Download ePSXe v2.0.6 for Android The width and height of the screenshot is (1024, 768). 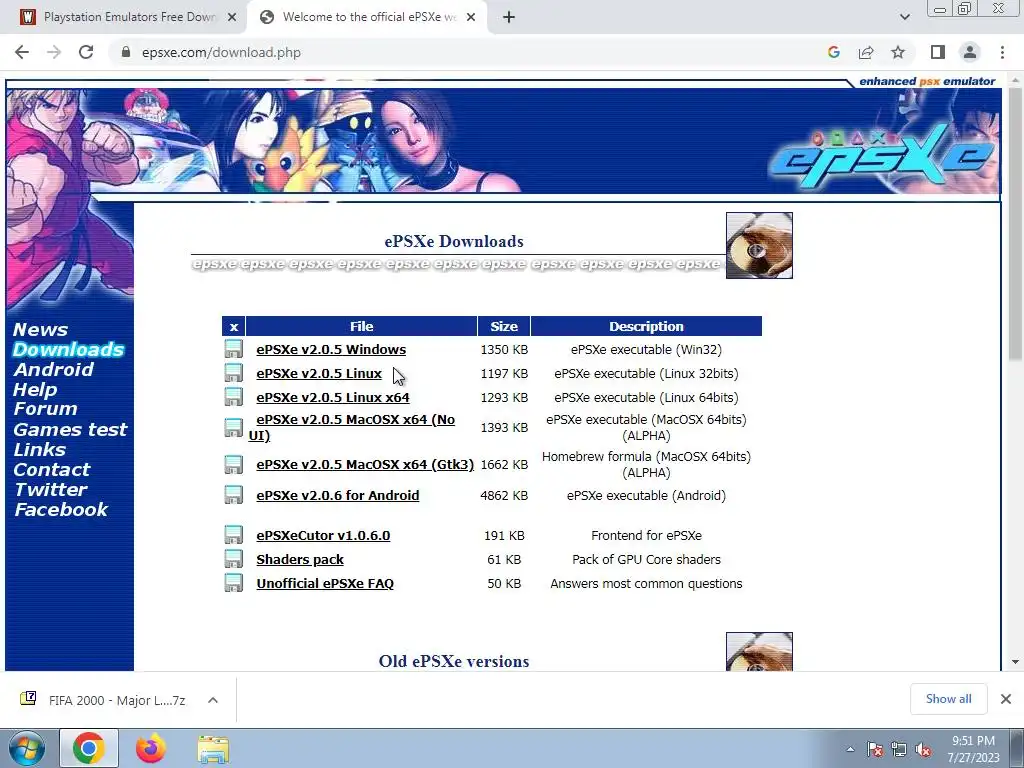point(338,495)
